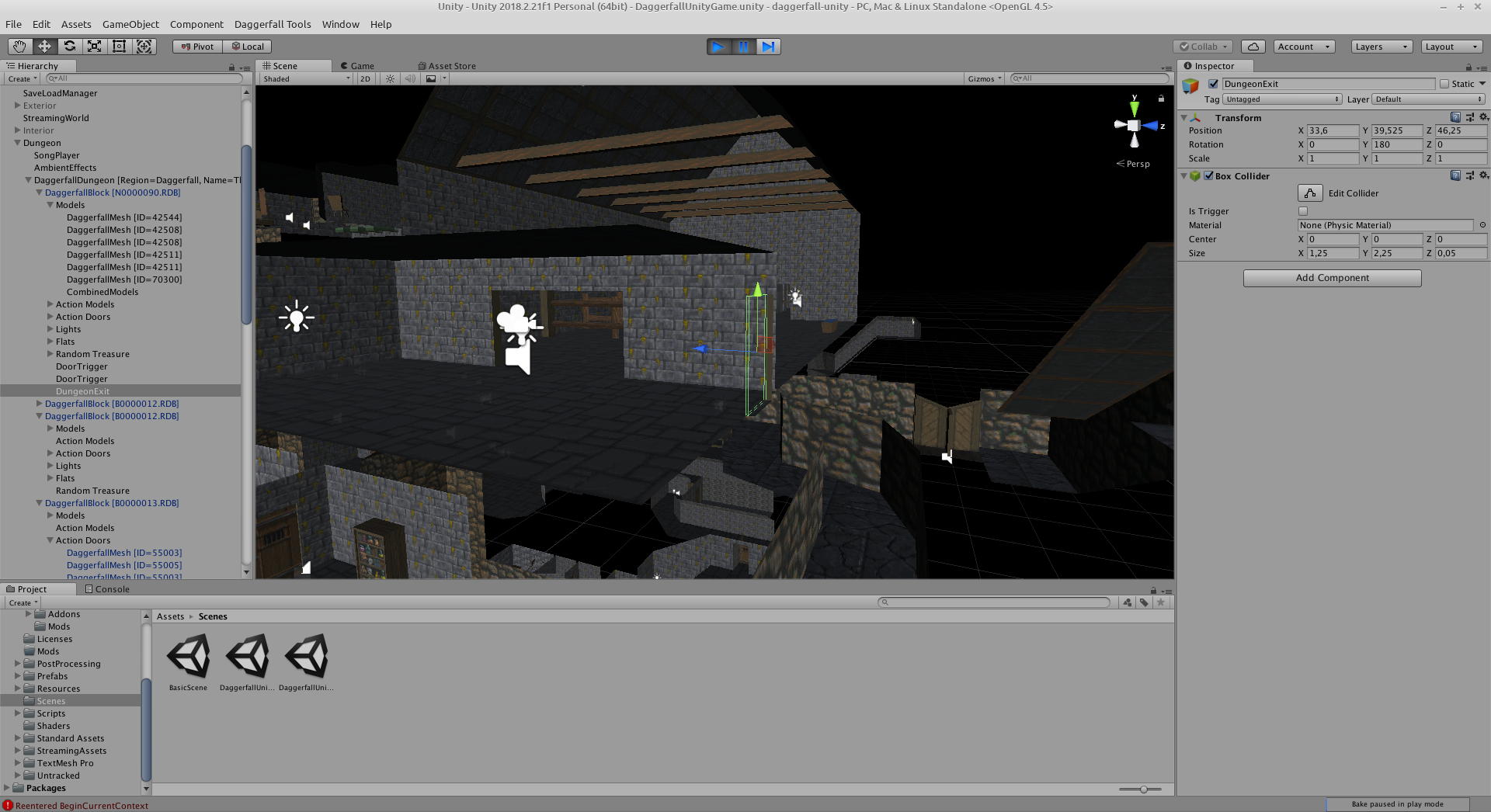
Task: Open Transform component help icon
Action: pyautogui.click(x=1455, y=117)
